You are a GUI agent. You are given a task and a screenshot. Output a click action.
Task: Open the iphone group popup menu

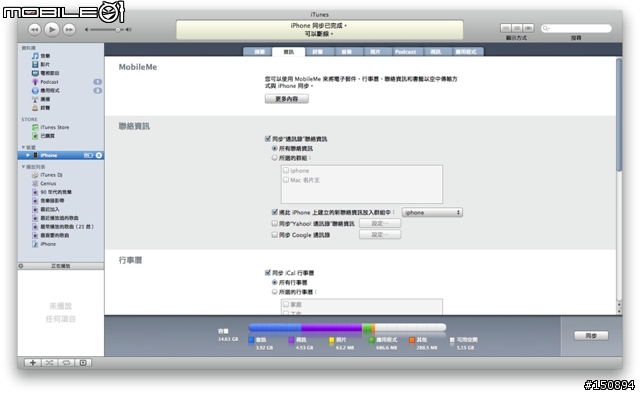(x=432, y=212)
